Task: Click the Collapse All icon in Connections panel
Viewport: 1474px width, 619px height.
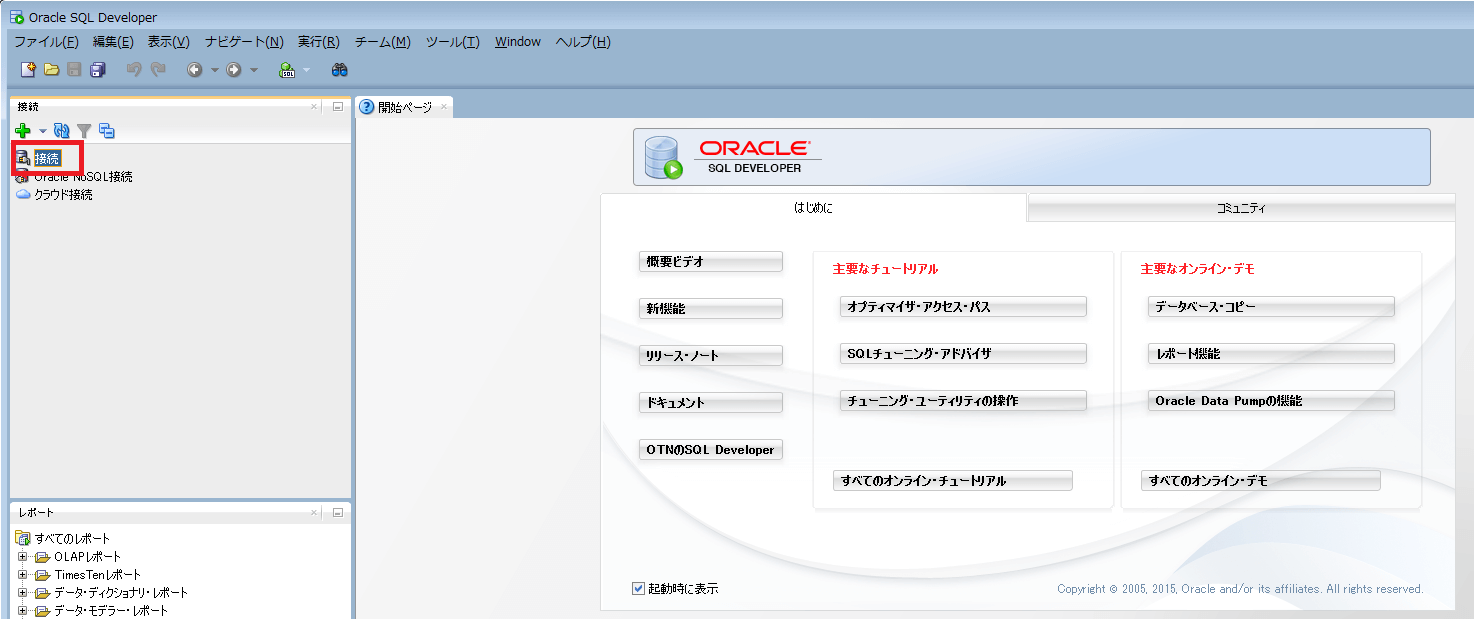Action: point(107,131)
